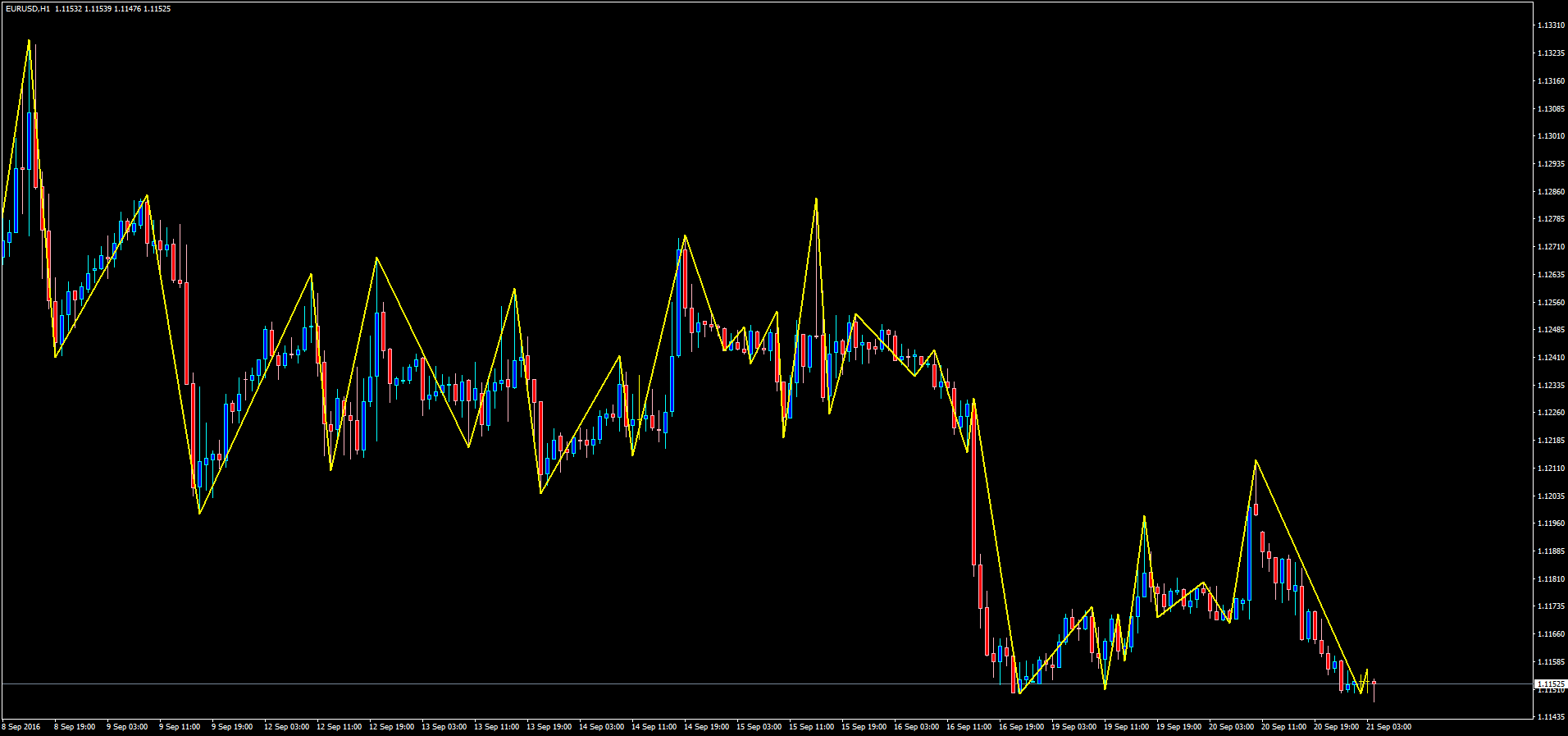Viewport: 1568px width, 736px height.
Task: Select price level 1.13160 on axis
Action: pyautogui.click(x=1552, y=81)
